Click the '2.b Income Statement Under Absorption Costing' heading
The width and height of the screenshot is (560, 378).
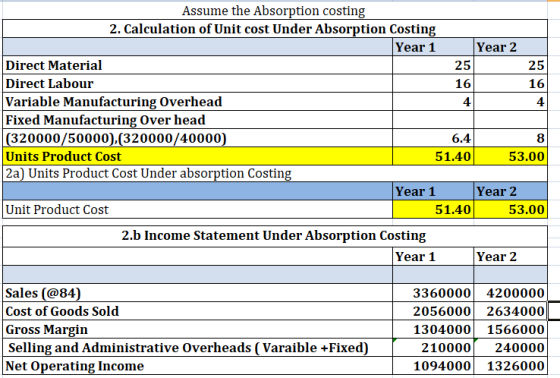pyautogui.click(x=274, y=236)
